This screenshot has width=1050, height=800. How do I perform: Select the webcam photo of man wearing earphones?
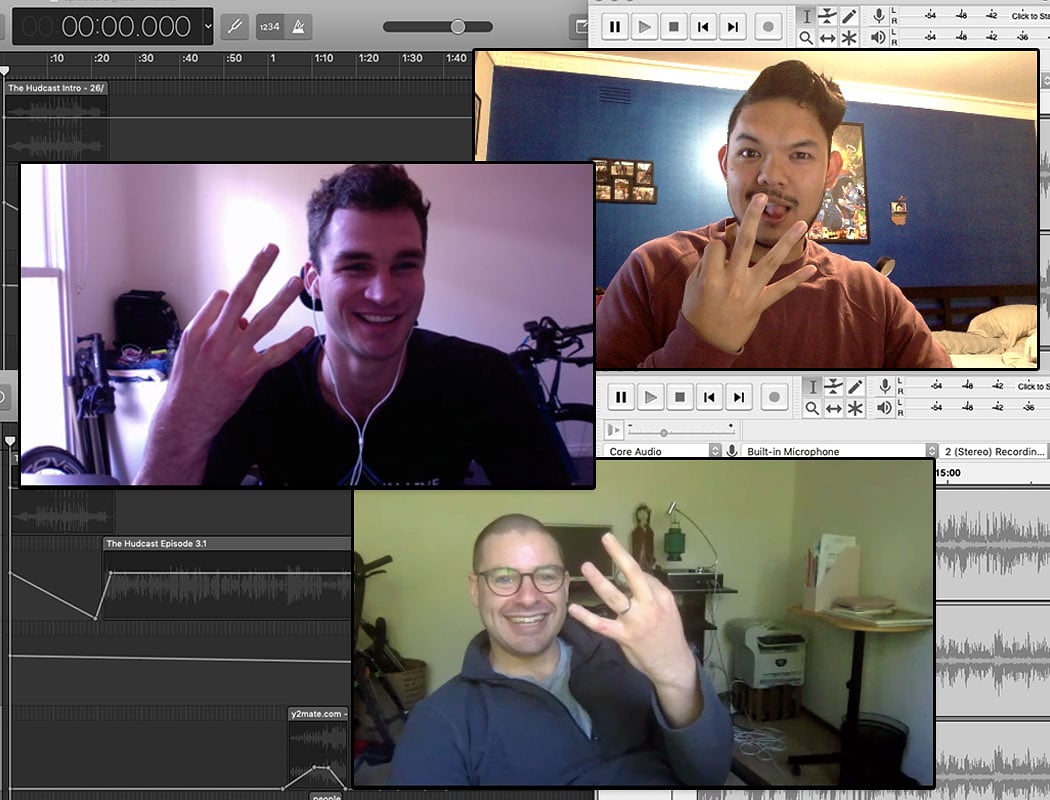(x=307, y=325)
